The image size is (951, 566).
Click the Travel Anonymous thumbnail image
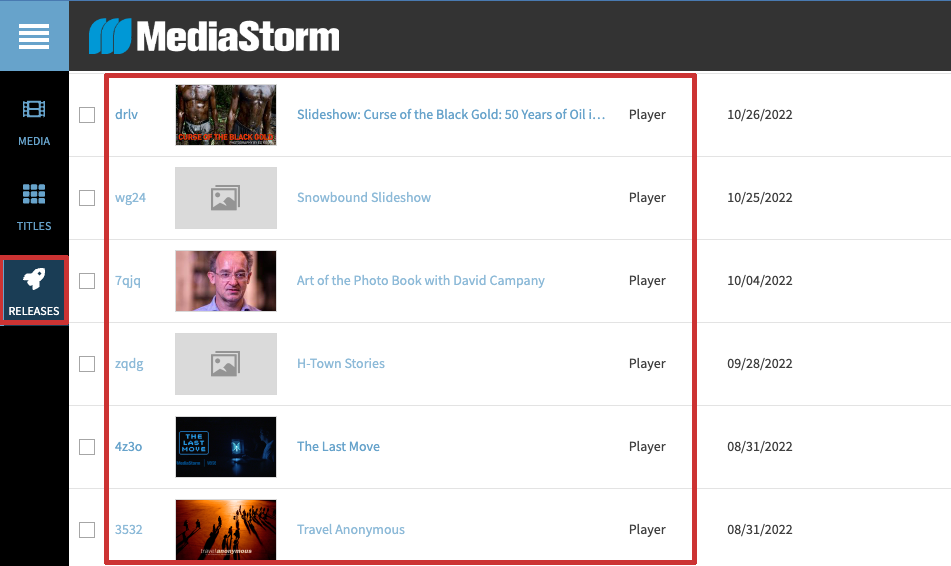tap(225, 530)
